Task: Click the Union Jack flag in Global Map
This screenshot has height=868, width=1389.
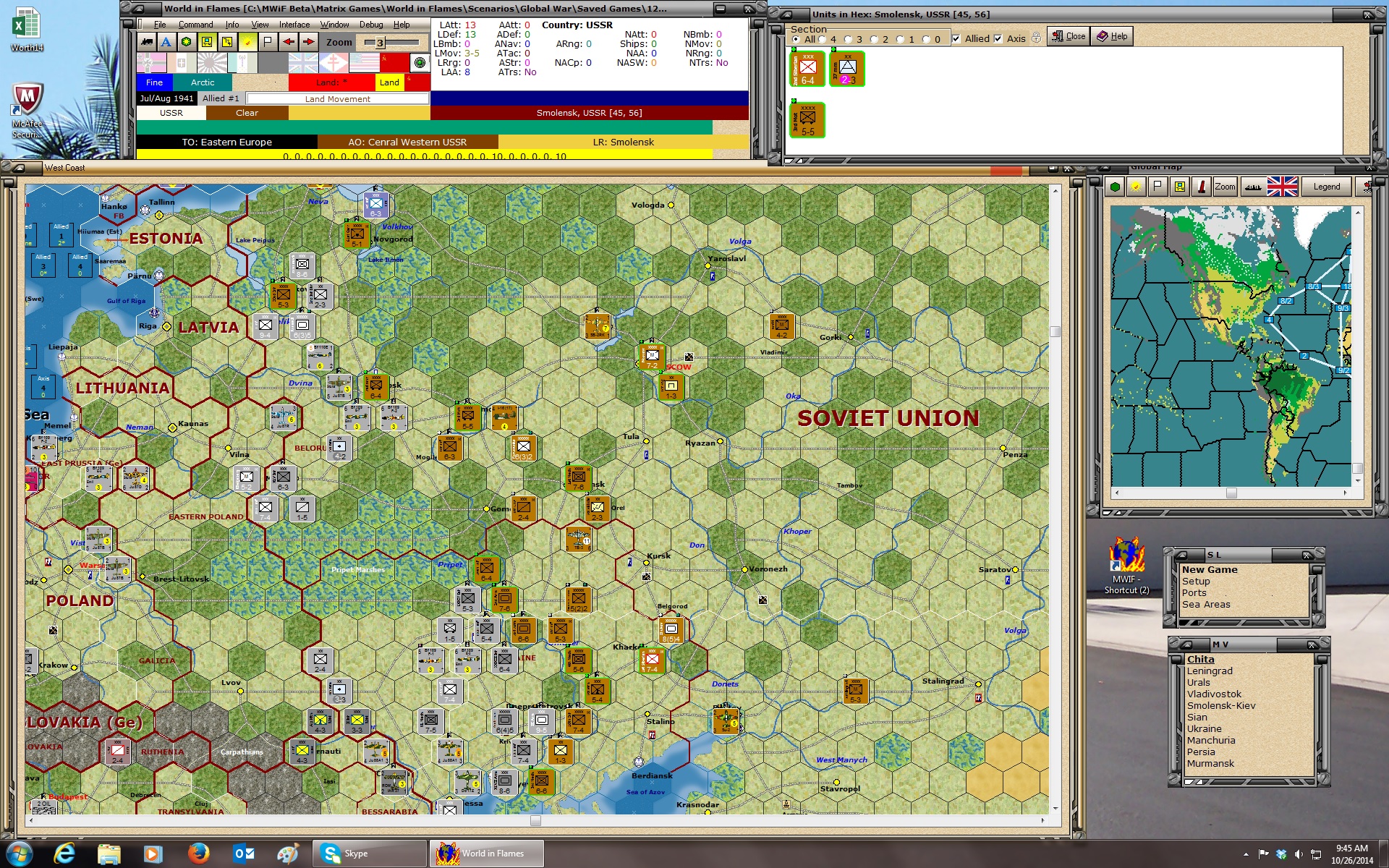Action: tap(1283, 187)
